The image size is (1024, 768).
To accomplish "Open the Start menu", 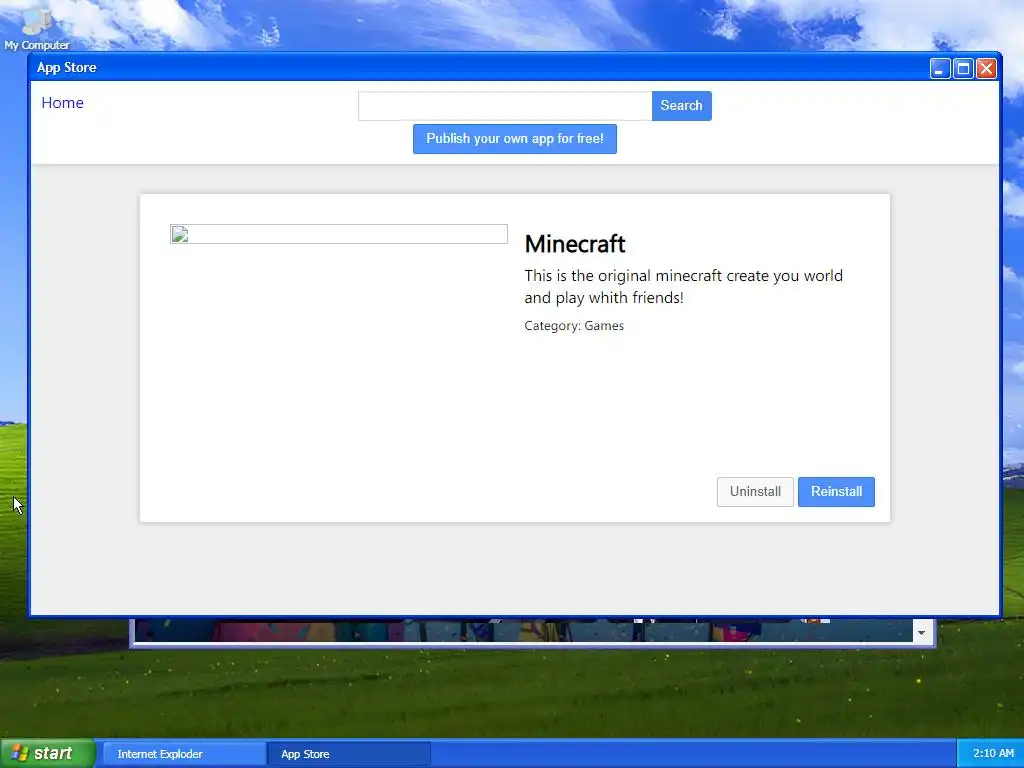I will pos(47,754).
